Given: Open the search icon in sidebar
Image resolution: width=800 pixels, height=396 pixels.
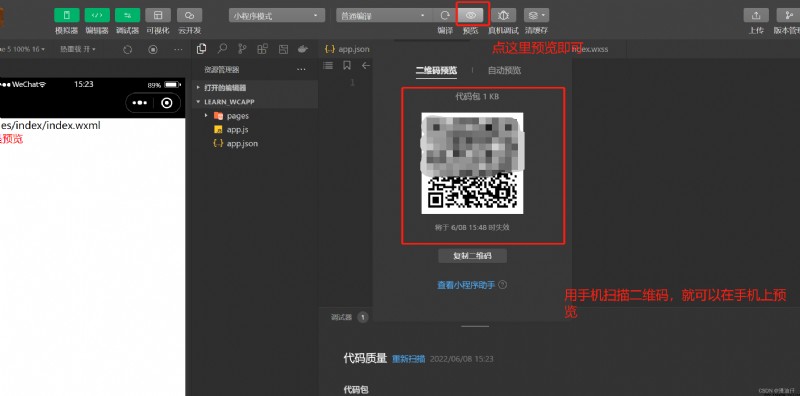Looking at the screenshot, I should click(222, 49).
